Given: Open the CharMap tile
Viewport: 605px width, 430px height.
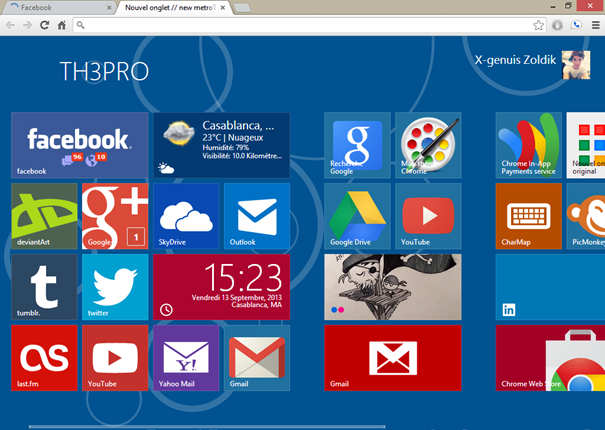Looking at the screenshot, I should 528,216.
